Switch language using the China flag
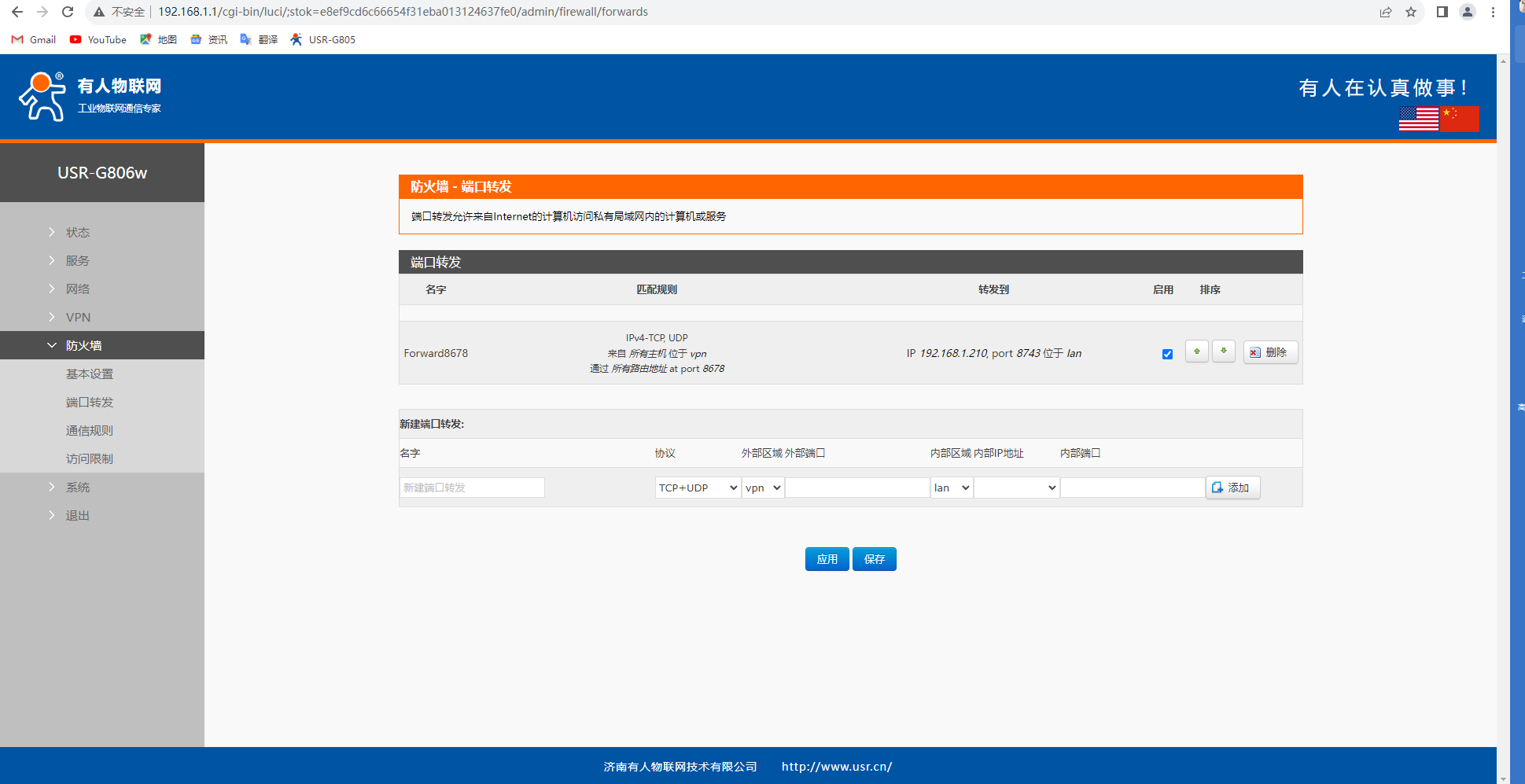 point(1460,119)
